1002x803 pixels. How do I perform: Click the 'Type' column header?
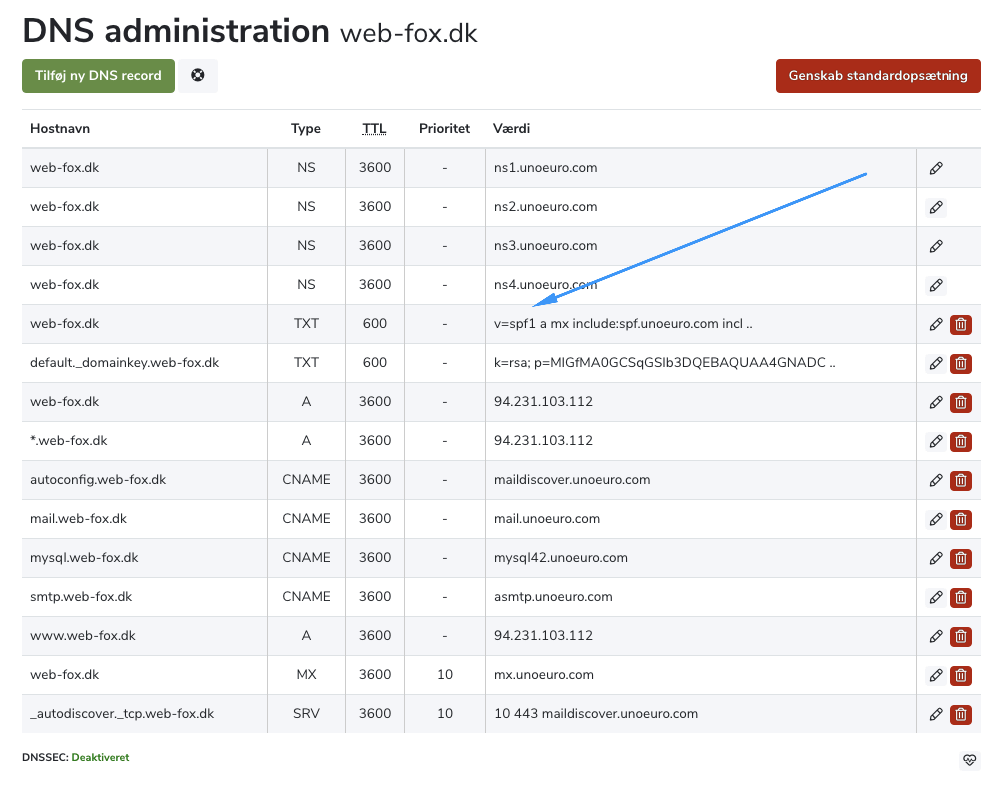click(306, 128)
